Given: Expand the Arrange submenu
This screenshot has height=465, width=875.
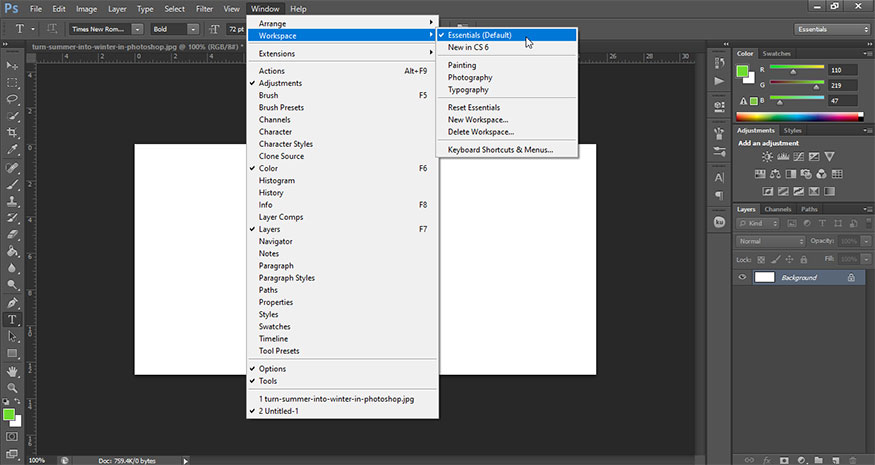Looking at the screenshot, I should 343,23.
